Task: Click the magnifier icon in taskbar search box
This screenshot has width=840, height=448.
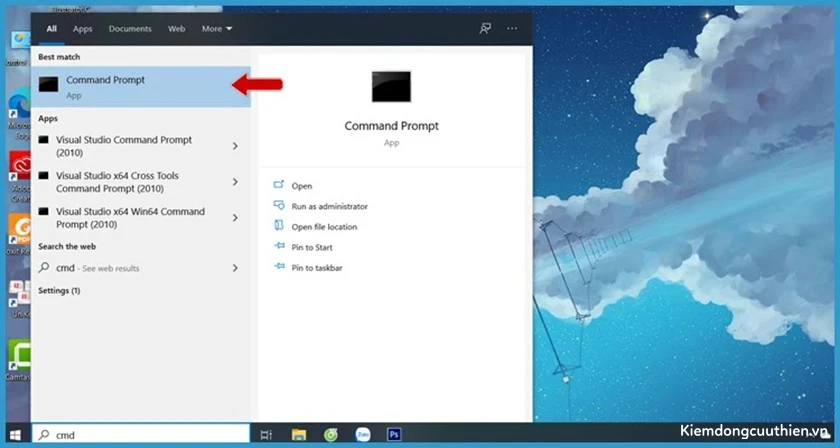Action: (45, 435)
